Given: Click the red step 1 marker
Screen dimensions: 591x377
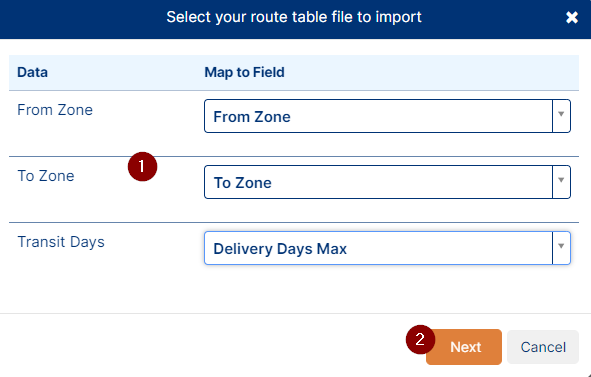Looking at the screenshot, I should 142,167.
